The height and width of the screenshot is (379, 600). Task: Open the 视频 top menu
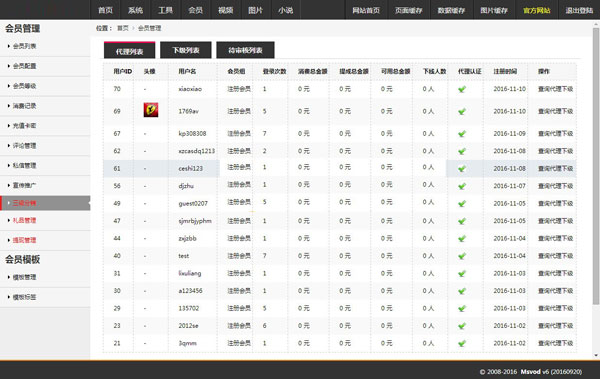click(225, 10)
